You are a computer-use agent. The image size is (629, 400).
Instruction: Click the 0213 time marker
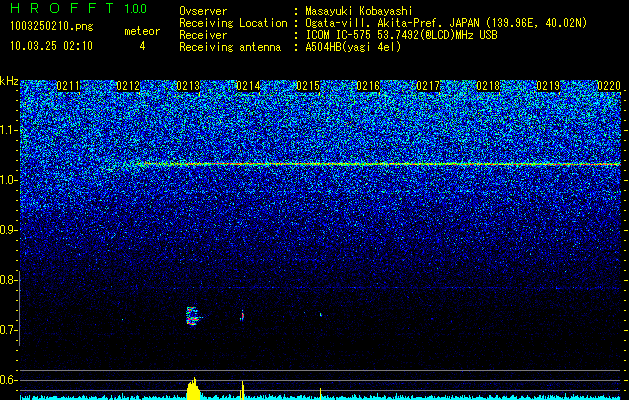[188, 86]
